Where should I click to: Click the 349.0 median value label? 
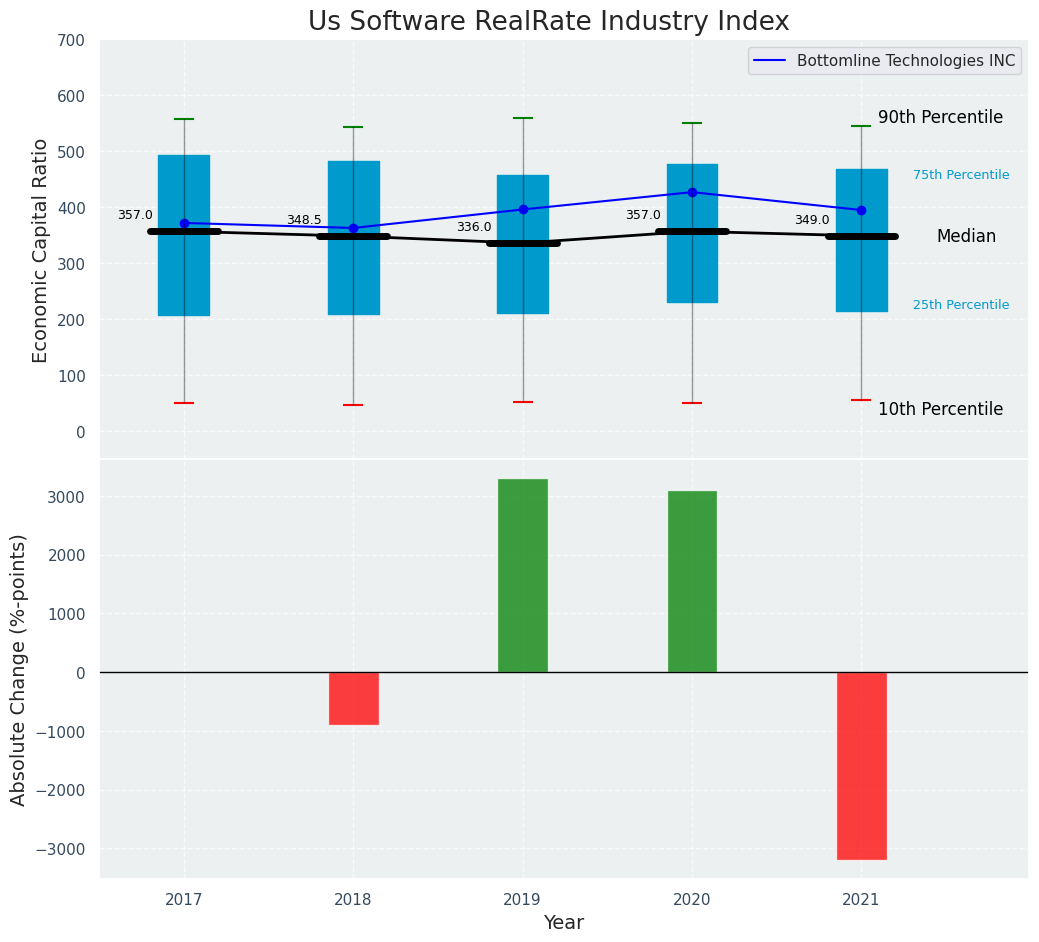[x=812, y=220]
